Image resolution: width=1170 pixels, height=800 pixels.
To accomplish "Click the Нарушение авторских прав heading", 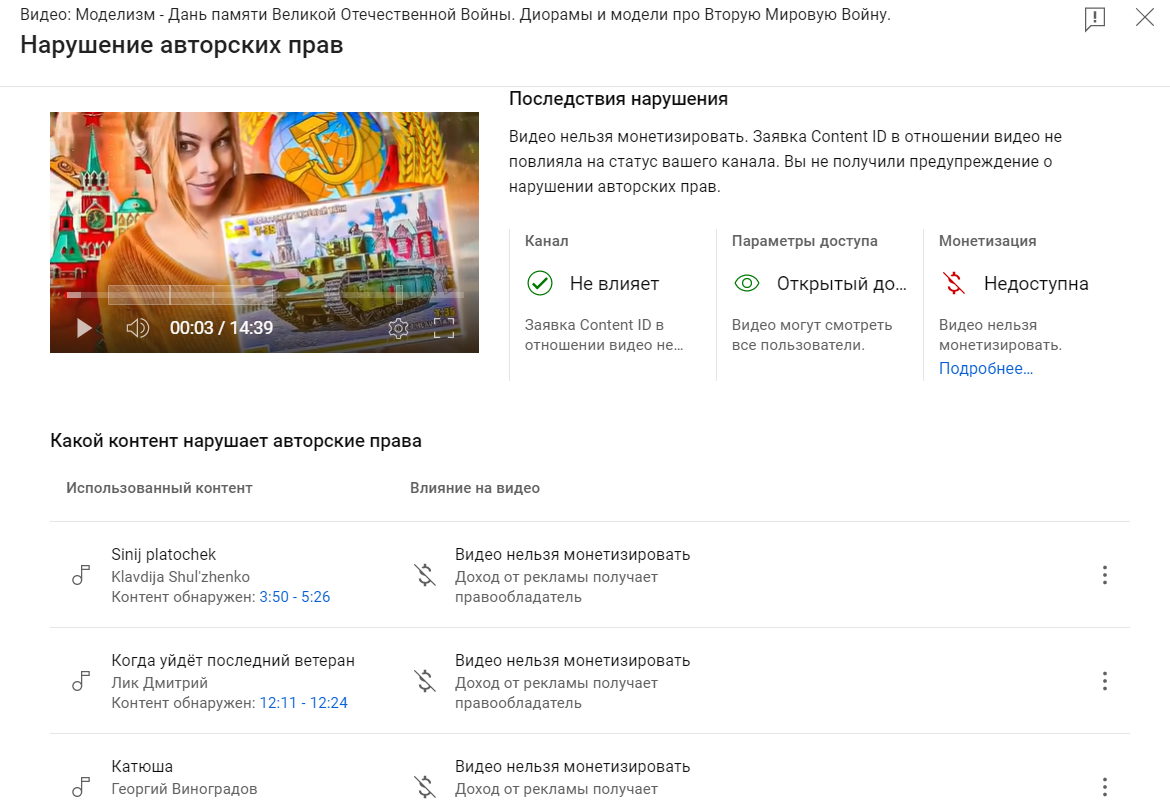I will (x=181, y=45).
